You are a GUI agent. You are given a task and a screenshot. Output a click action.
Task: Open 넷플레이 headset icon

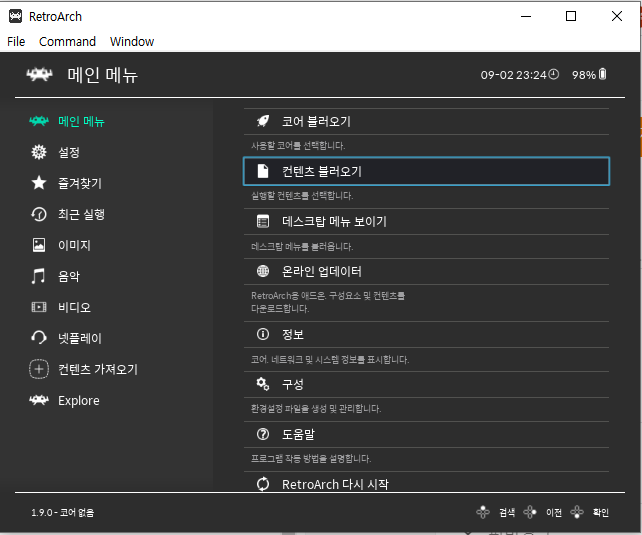pyautogui.click(x=39, y=338)
